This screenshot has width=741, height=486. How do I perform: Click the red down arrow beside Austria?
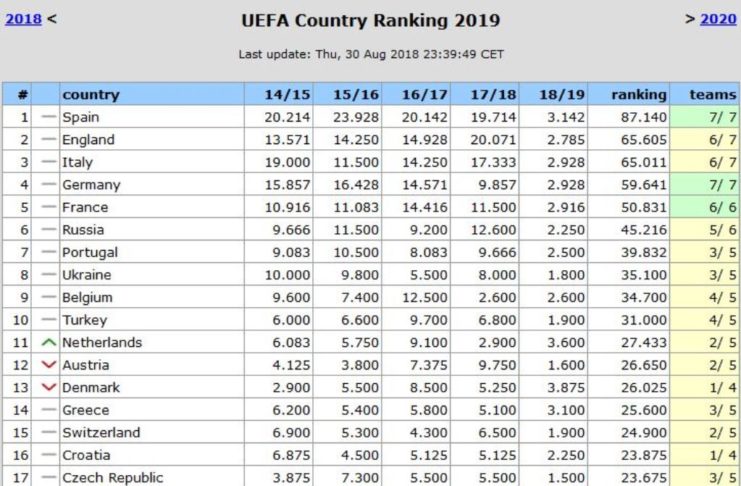47,365
